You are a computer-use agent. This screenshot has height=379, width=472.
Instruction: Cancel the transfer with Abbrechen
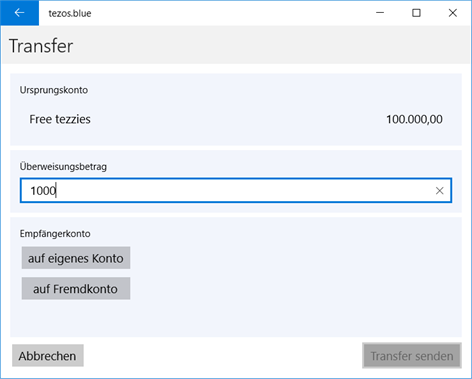point(48,356)
